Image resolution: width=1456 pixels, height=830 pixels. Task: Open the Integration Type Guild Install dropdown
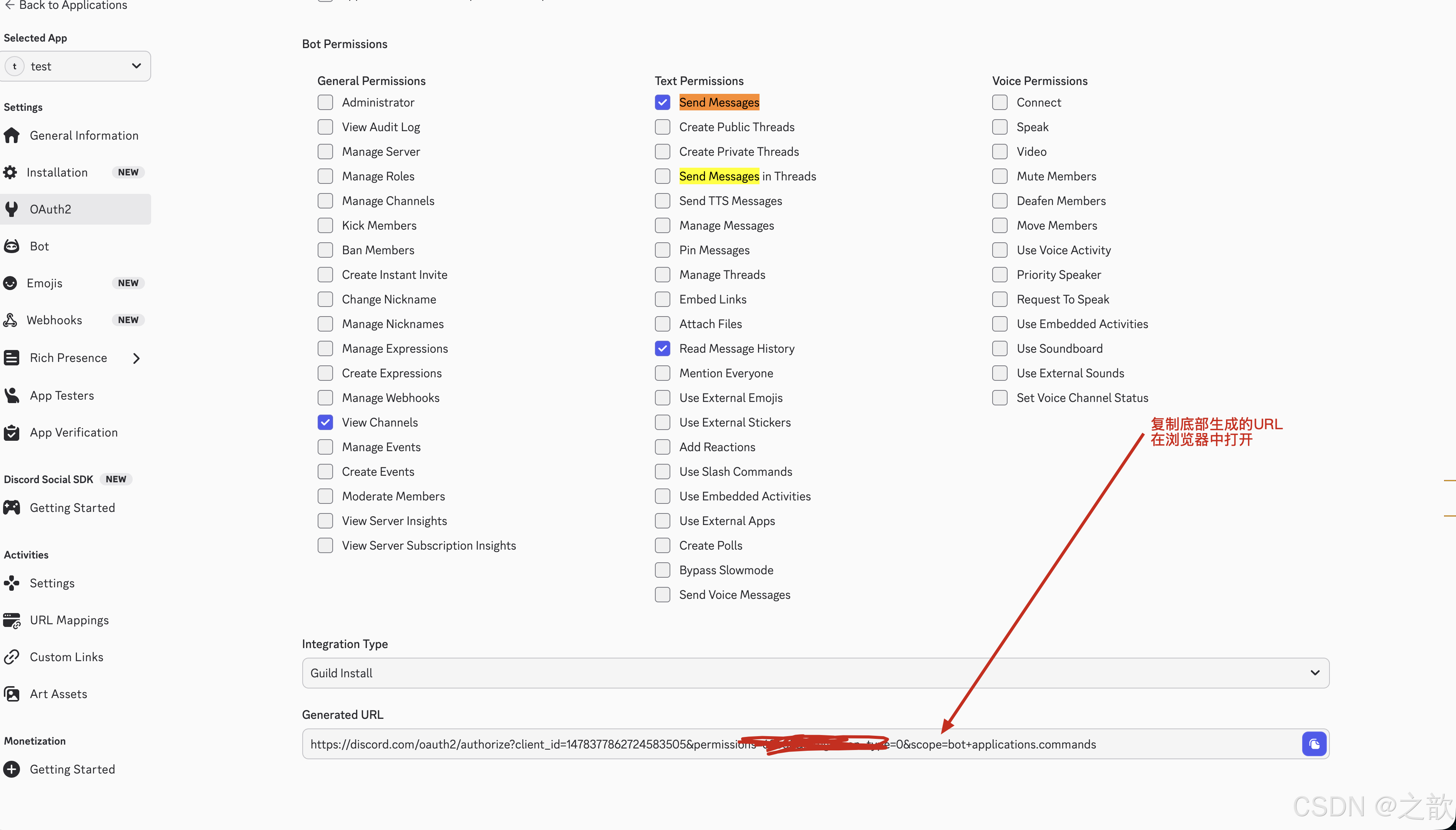pyautogui.click(x=815, y=673)
